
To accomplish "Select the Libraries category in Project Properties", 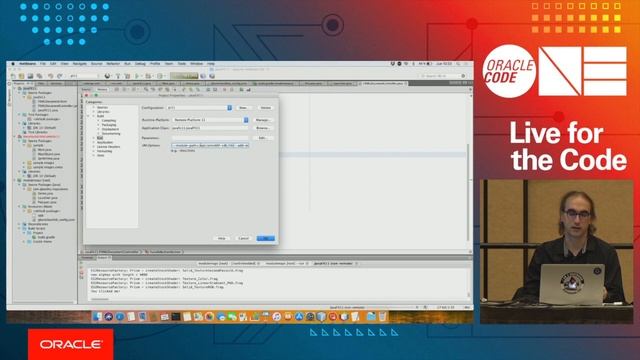I will [103, 111].
